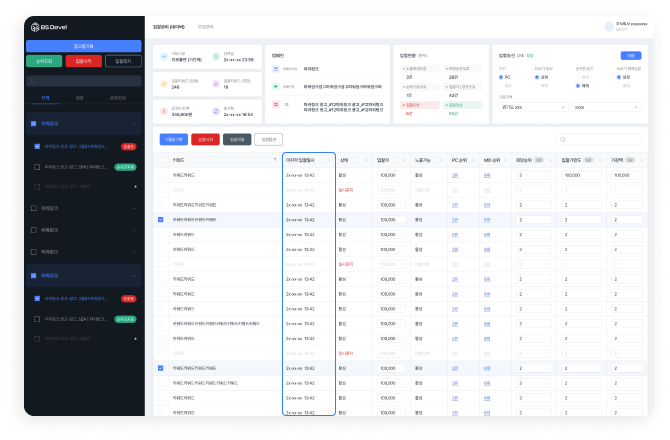Switch to the middle sidebar tab
The height and width of the screenshot is (440, 670).
[79, 98]
